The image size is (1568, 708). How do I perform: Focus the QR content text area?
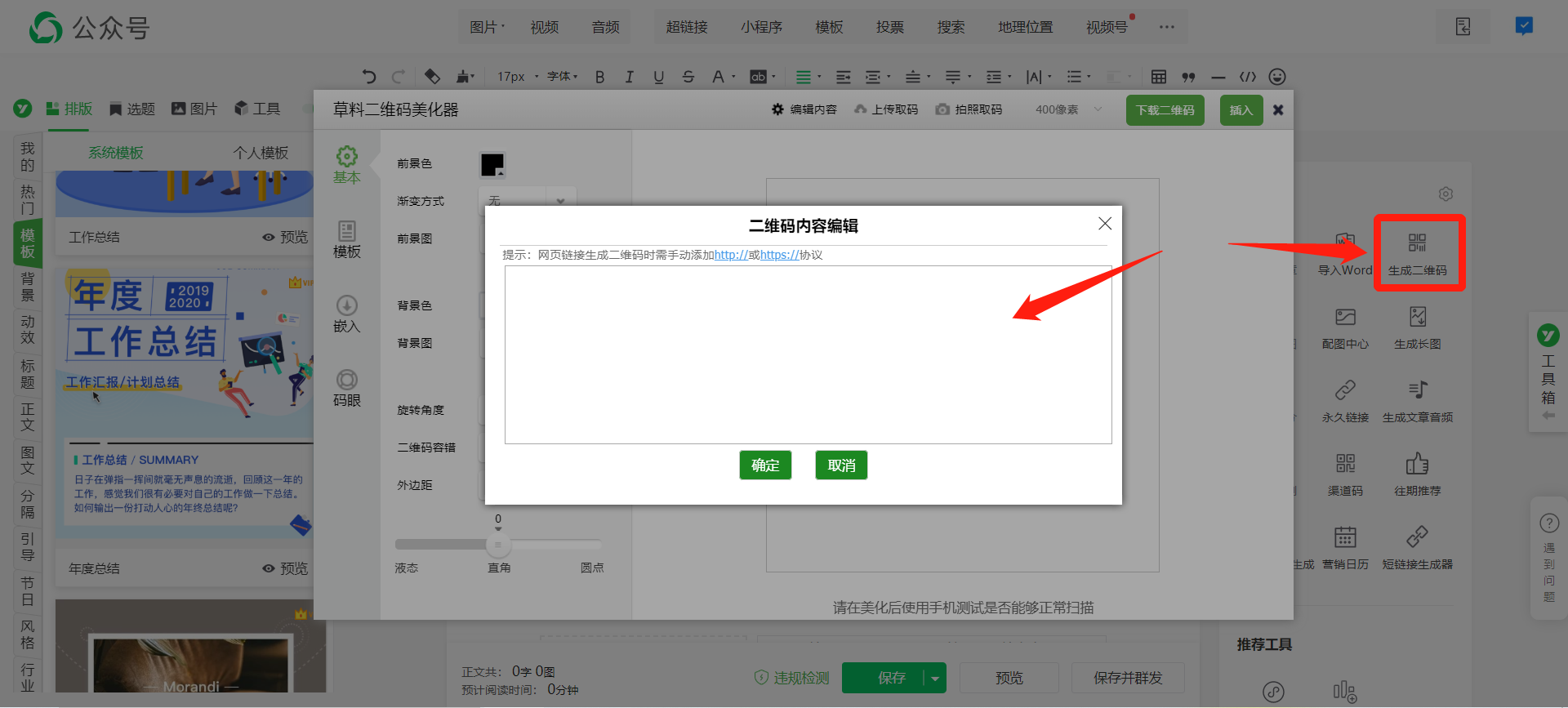[808, 354]
